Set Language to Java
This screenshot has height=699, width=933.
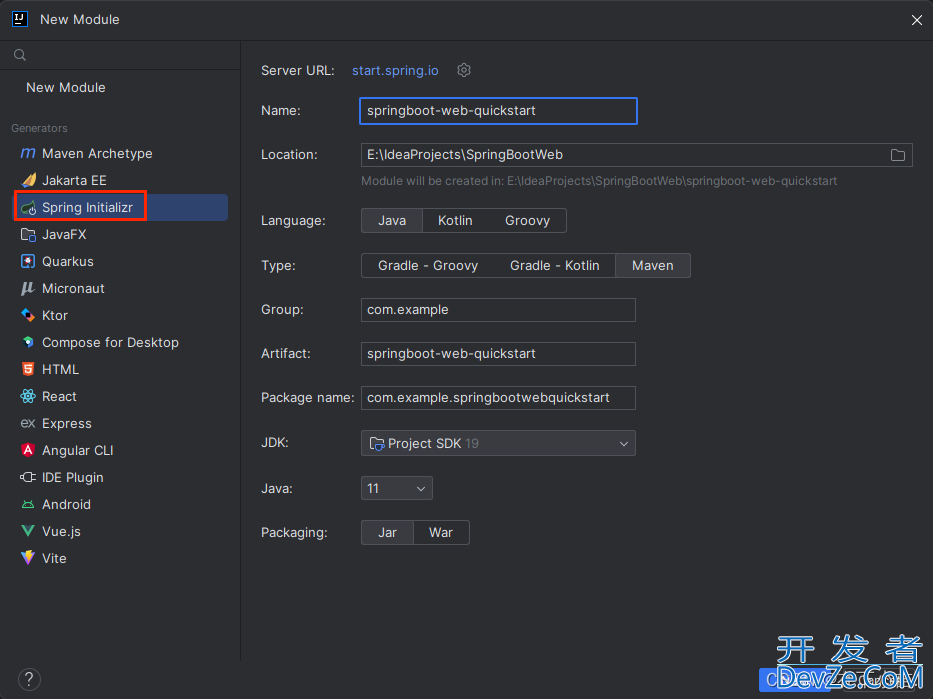392,221
